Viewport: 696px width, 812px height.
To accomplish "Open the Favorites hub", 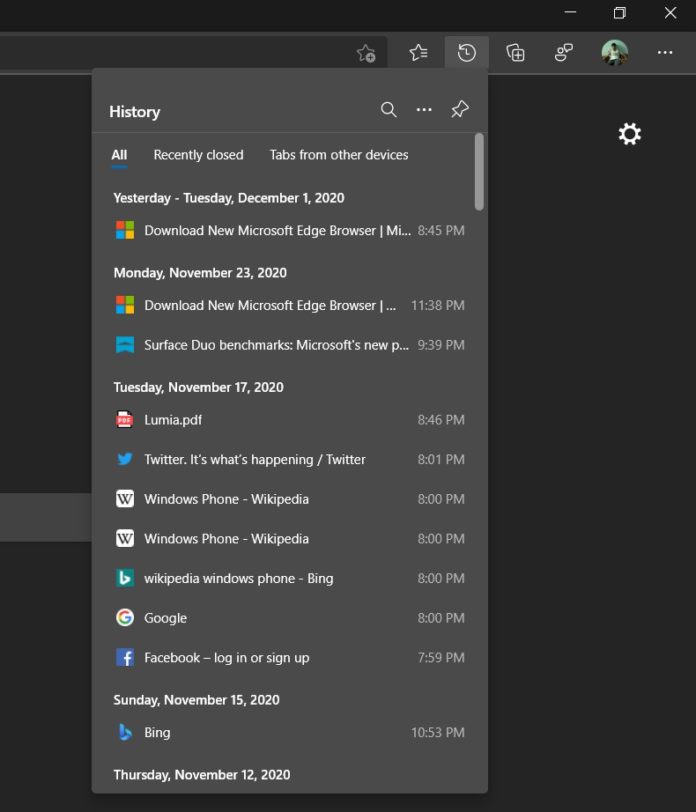I will coord(418,53).
